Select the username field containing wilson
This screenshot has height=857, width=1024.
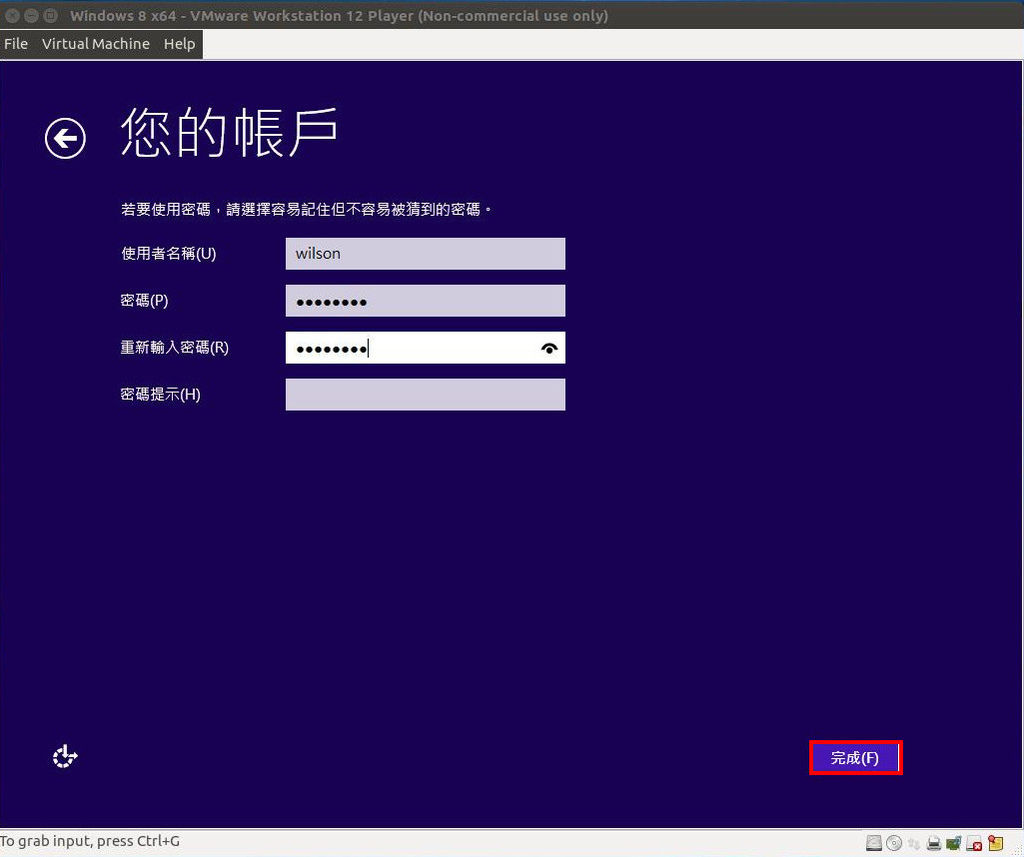pyautogui.click(x=424, y=253)
